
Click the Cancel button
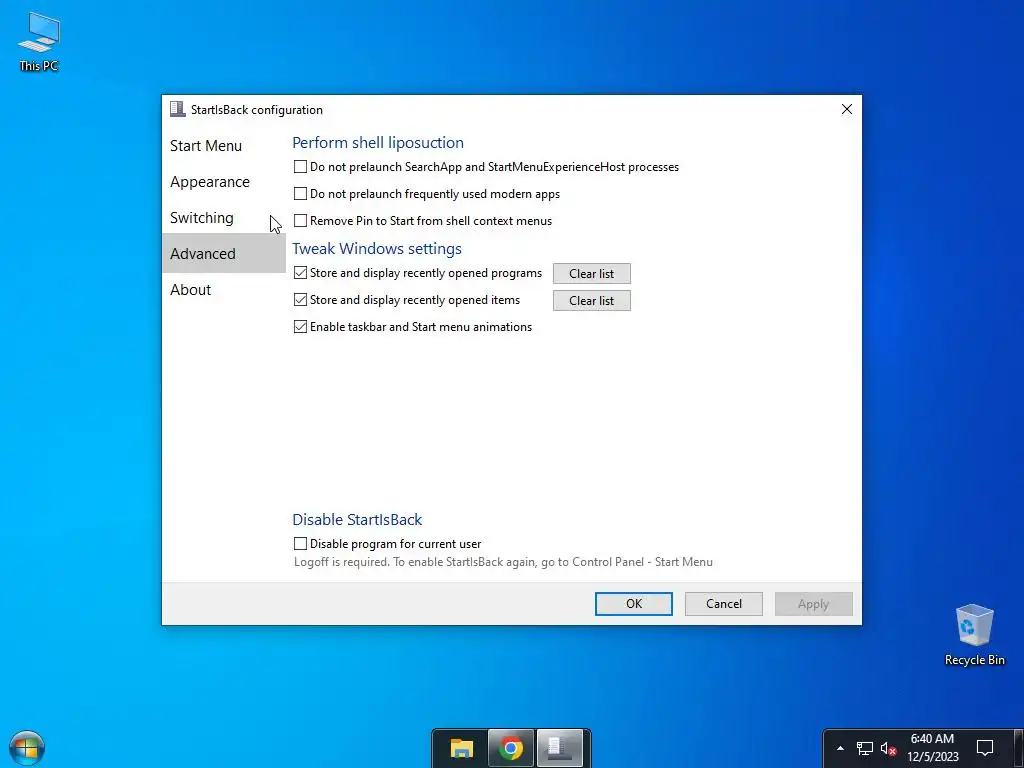pyautogui.click(x=724, y=604)
